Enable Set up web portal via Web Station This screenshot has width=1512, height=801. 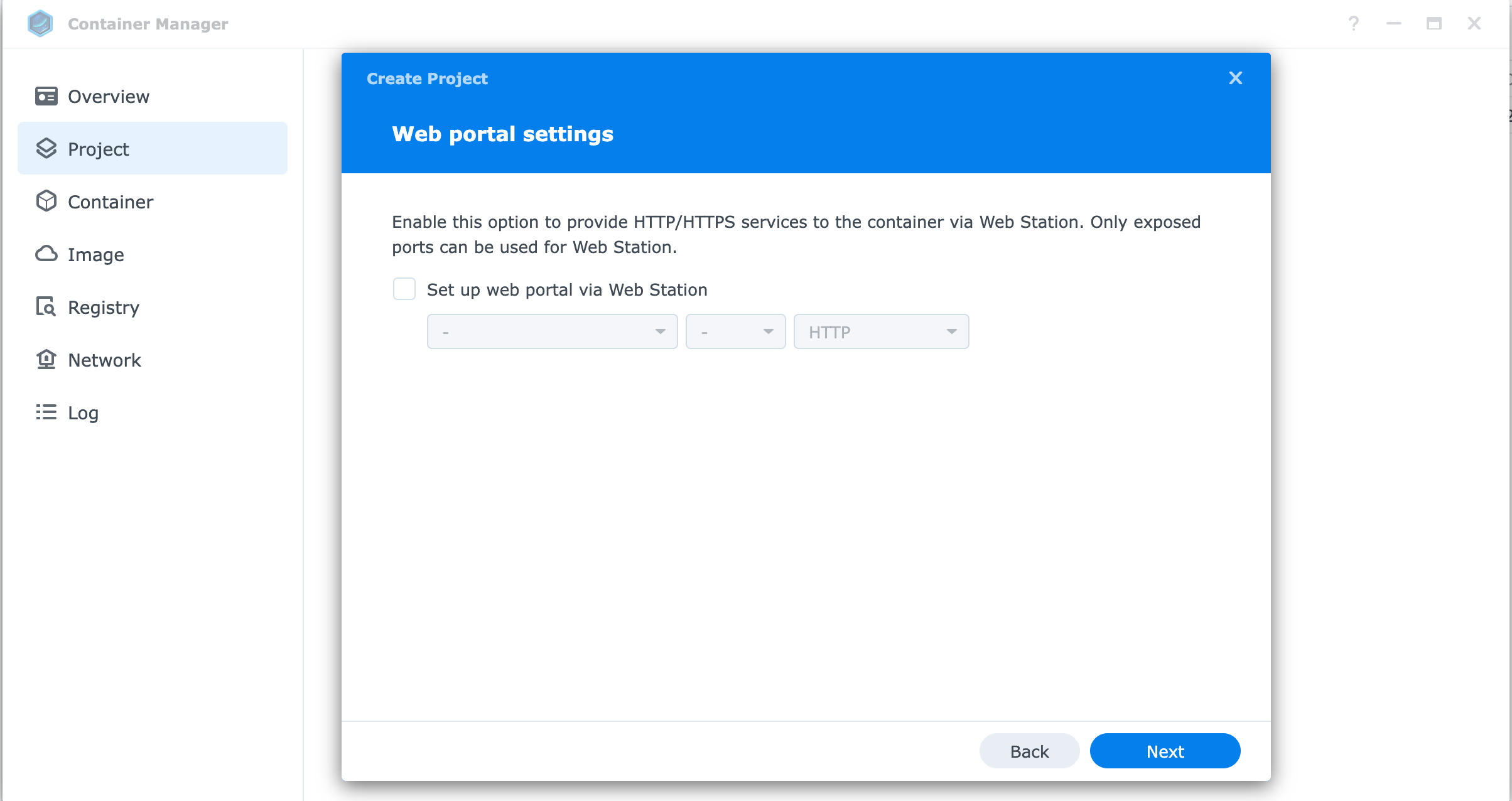click(x=404, y=289)
